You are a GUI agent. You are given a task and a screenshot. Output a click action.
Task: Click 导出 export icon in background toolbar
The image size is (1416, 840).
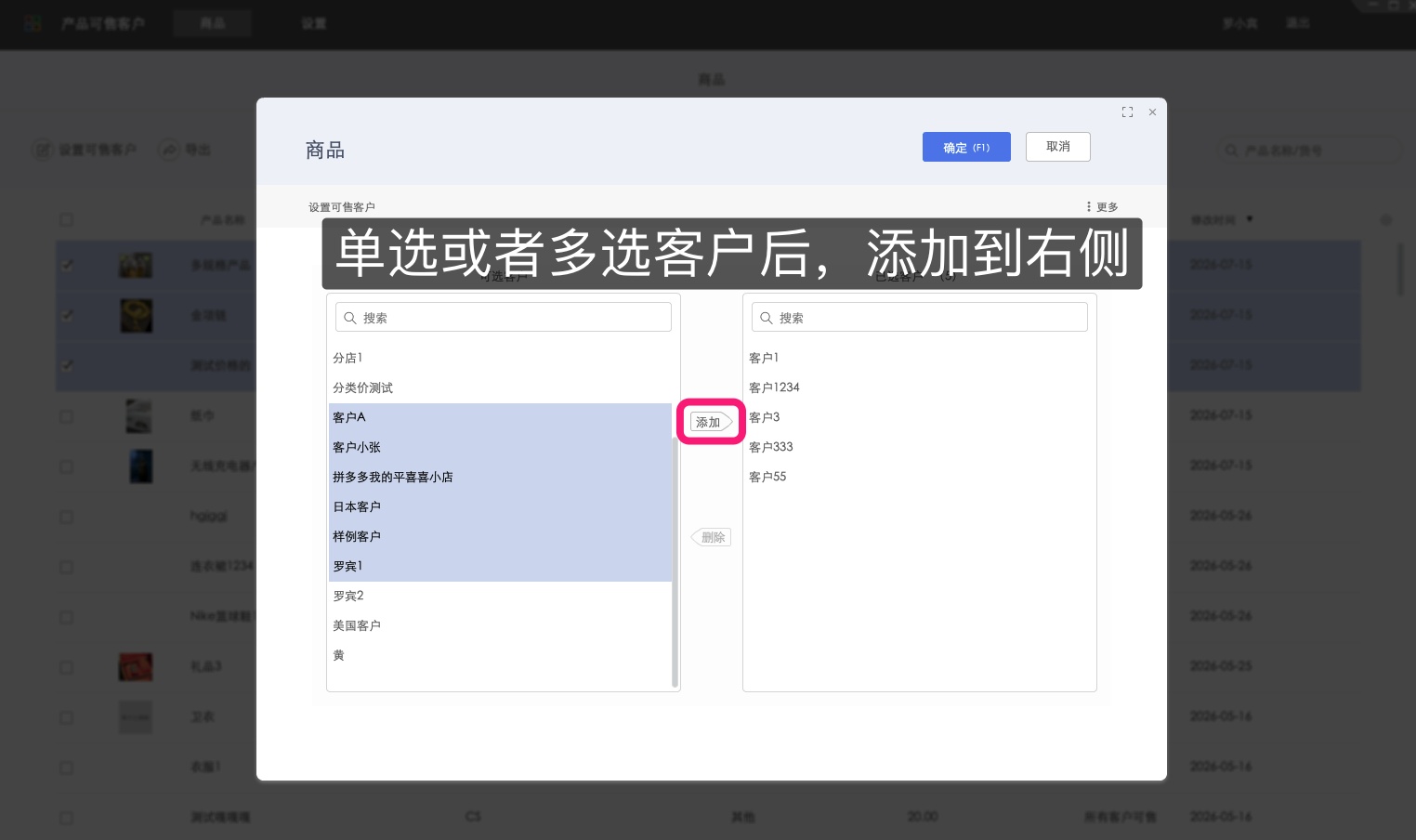click(x=169, y=150)
